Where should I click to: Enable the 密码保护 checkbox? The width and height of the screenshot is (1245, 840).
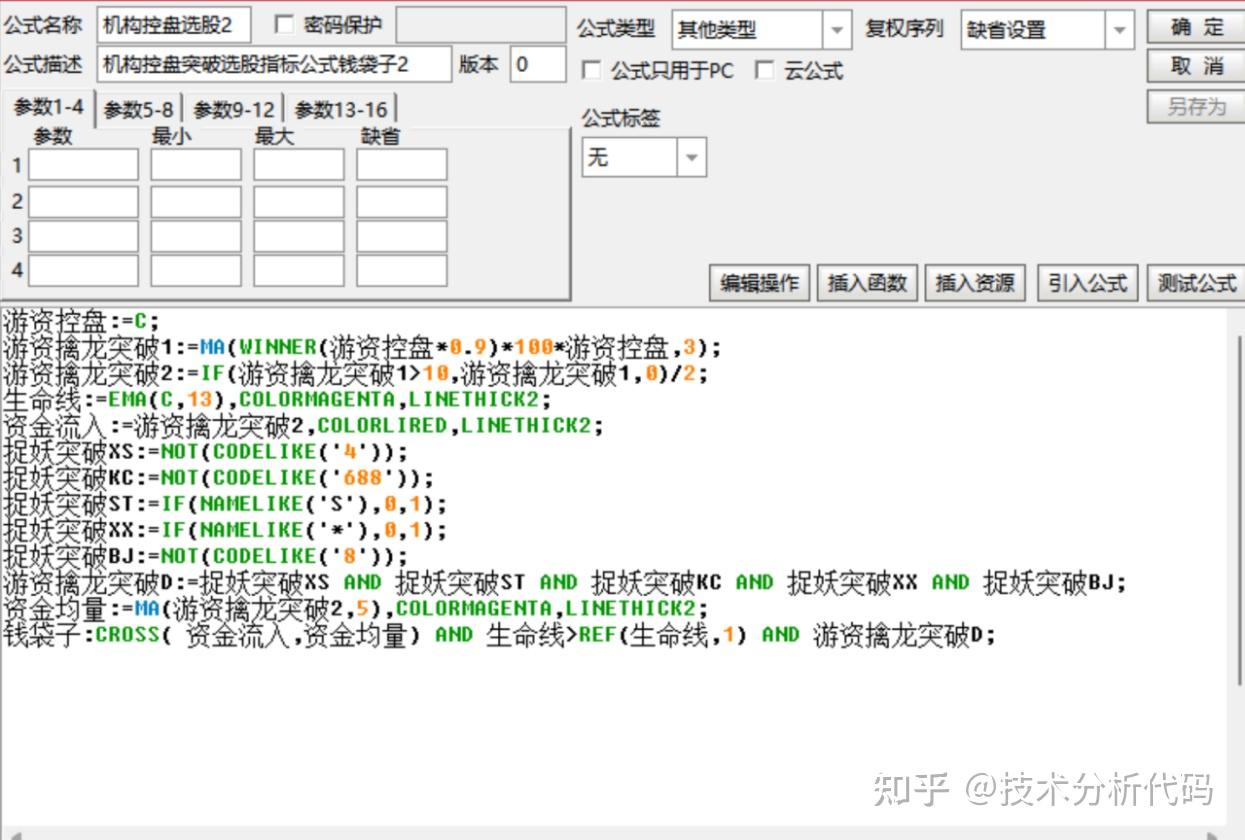(284, 24)
